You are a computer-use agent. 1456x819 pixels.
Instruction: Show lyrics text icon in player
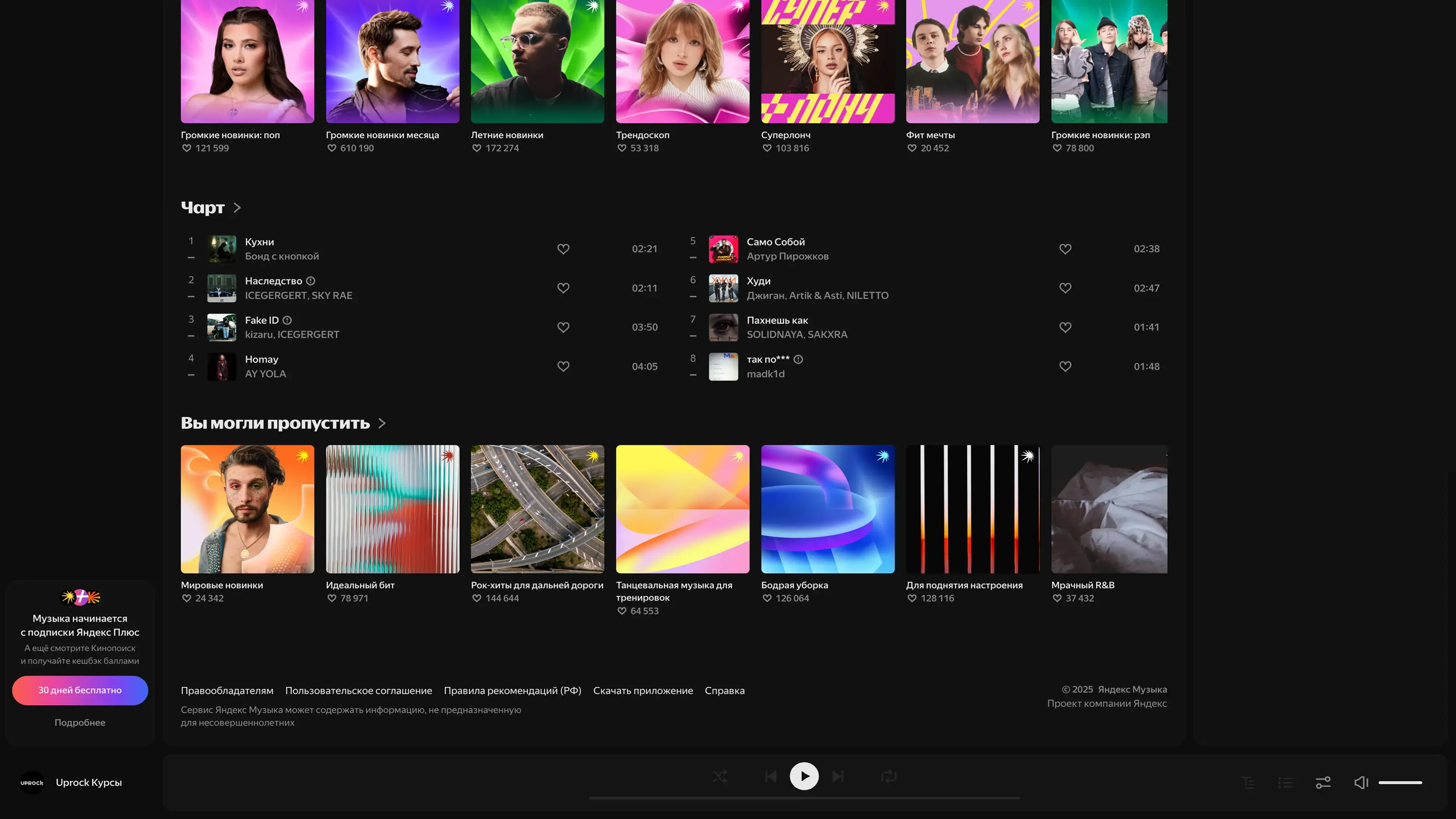click(x=1248, y=782)
